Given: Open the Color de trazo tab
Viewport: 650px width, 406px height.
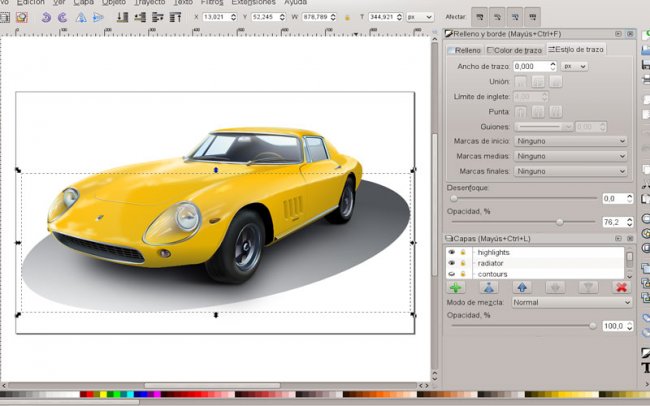Looking at the screenshot, I should 516,50.
